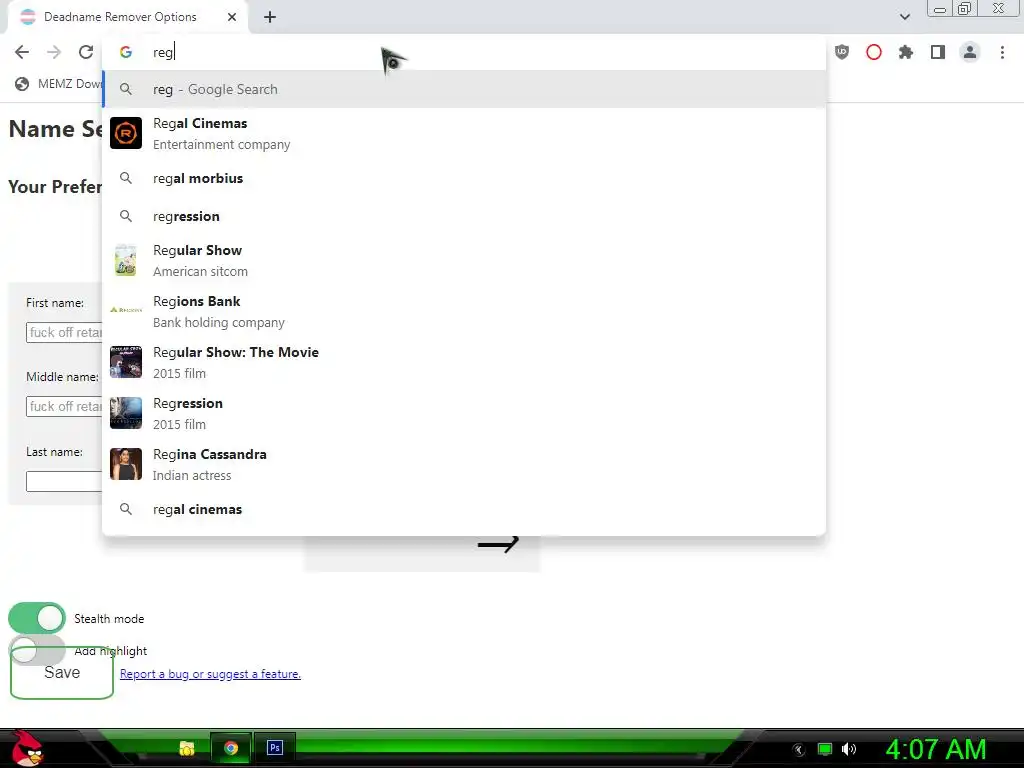The image size is (1024, 768).
Task: Choose the Regular Show American sitcom suggestion
Action: (464, 261)
